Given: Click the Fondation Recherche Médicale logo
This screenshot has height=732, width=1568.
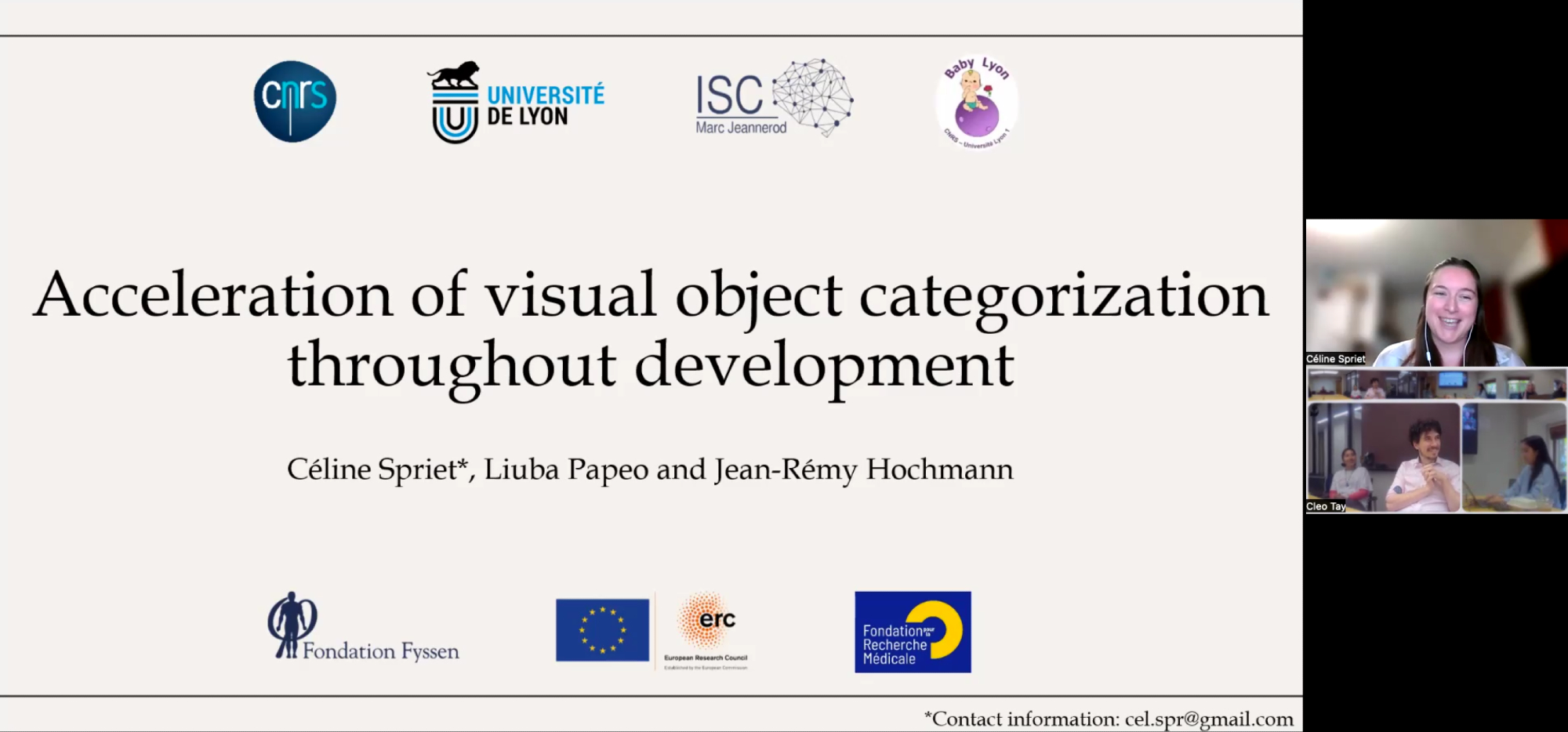Looking at the screenshot, I should [x=913, y=632].
